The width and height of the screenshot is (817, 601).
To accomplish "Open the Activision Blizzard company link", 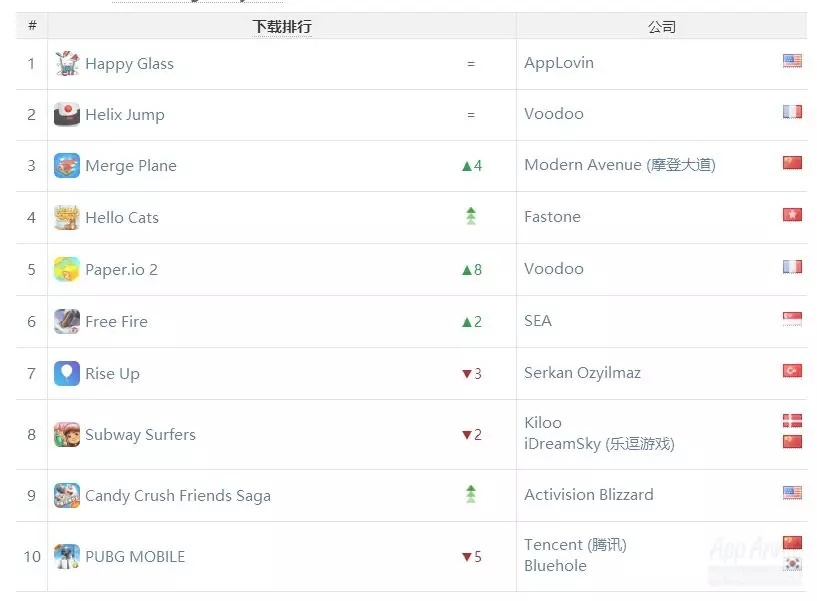I will [588, 494].
